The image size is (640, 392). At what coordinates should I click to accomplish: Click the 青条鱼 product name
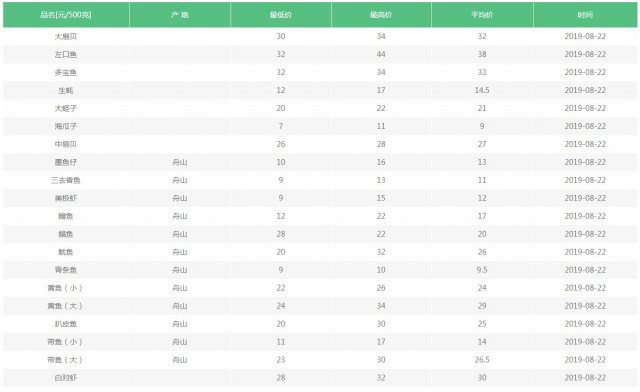point(66,270)
